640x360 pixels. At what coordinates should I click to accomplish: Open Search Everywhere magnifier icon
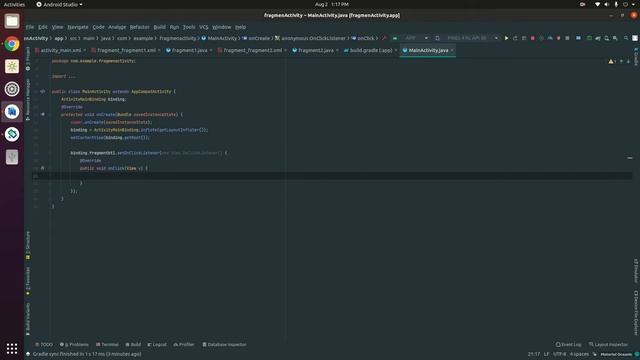(626, 38)
